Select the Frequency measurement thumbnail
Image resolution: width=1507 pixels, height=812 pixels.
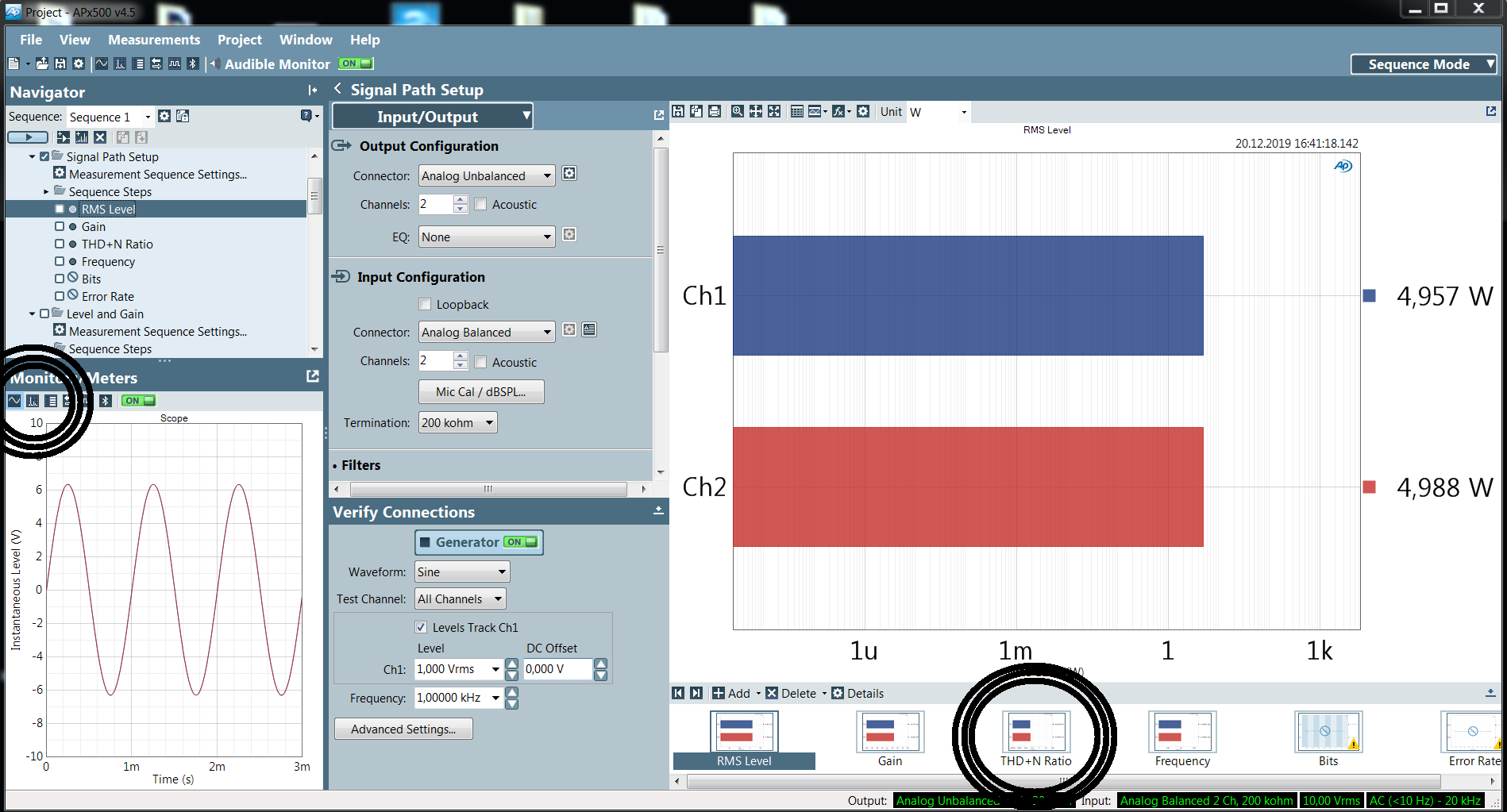[1181, 733]
